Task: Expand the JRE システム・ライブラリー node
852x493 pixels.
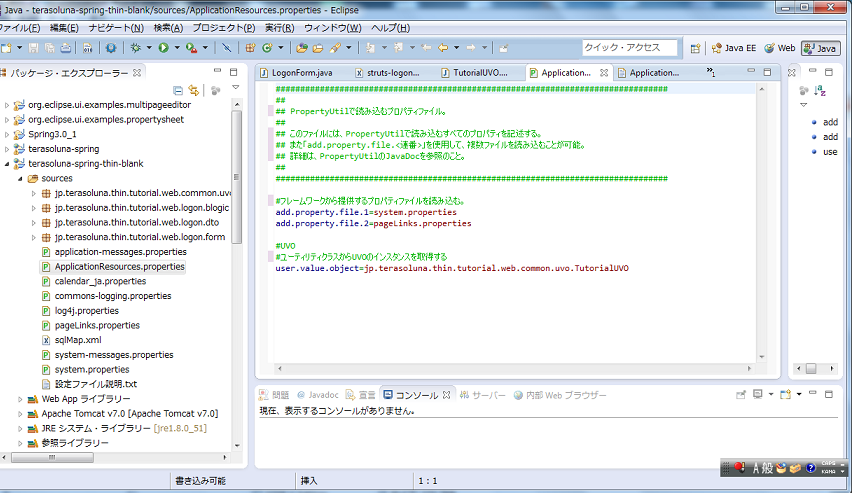Action: tap(20, 428)
